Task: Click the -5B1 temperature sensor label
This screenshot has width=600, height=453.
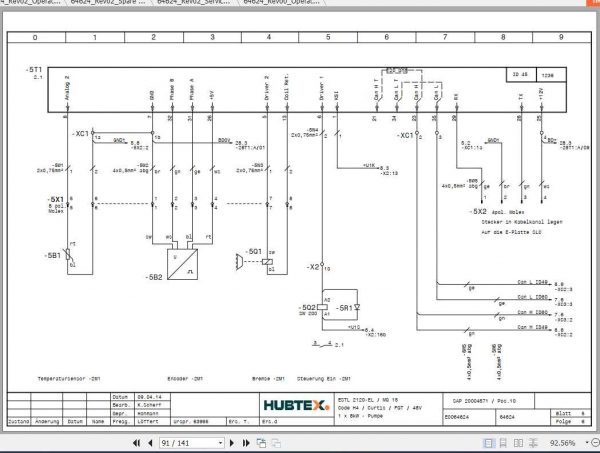Action: 52,255
